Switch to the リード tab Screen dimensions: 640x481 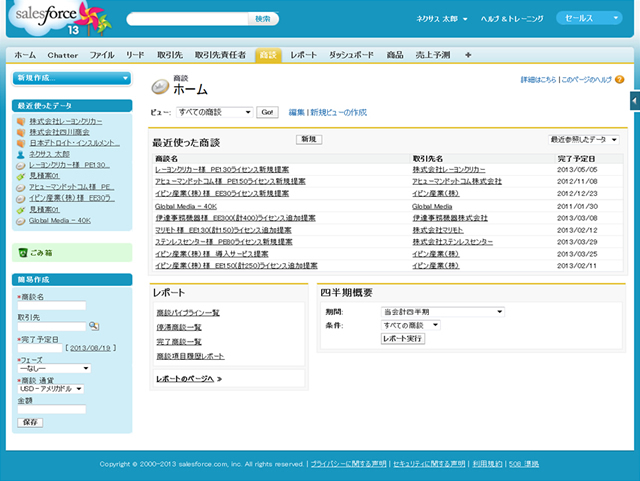tap(135, 55)
